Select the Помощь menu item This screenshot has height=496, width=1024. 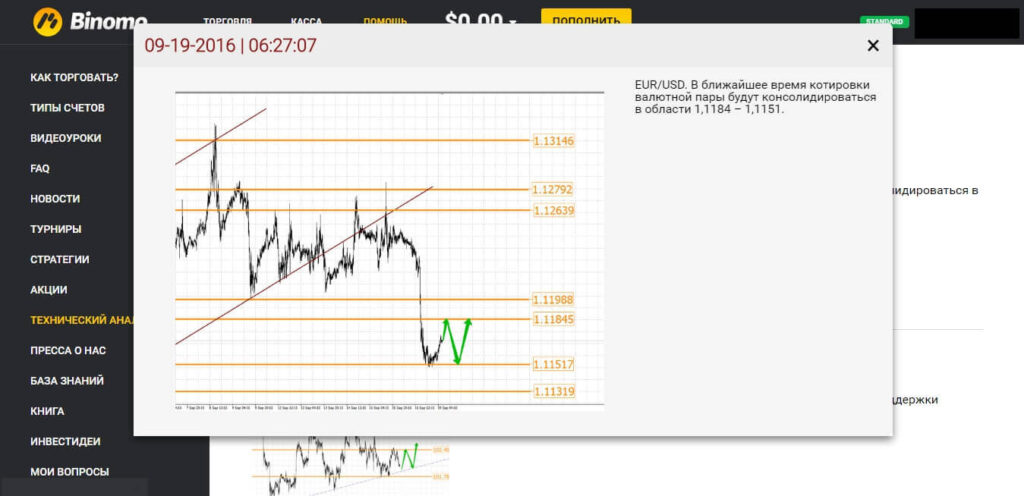click(384, 21)
